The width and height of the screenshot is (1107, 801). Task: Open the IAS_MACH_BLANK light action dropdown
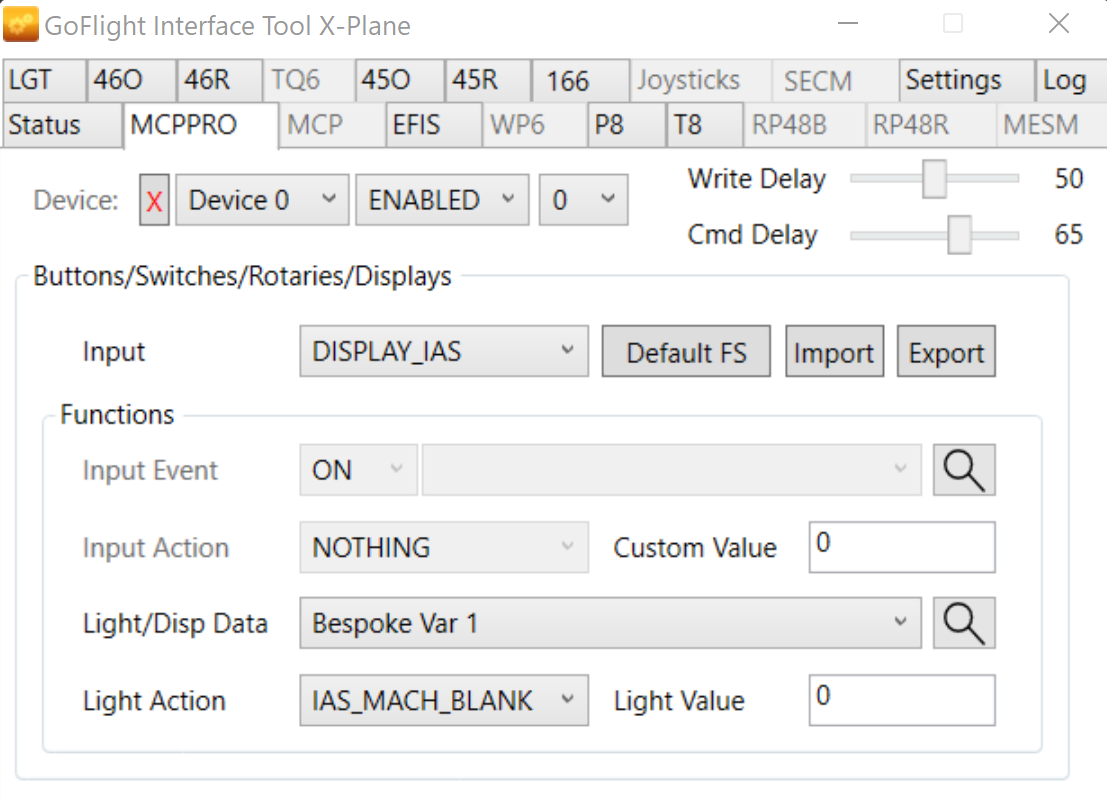coord(444,701)
